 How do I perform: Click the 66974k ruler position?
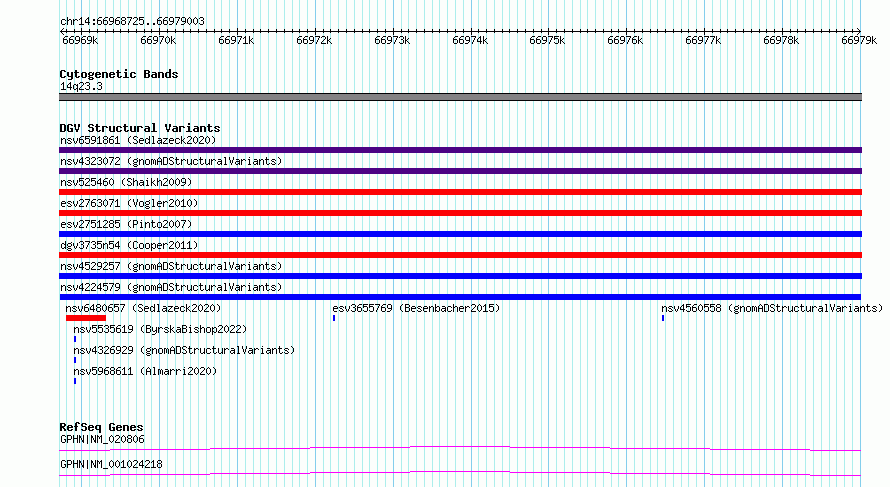pos(470,40)
